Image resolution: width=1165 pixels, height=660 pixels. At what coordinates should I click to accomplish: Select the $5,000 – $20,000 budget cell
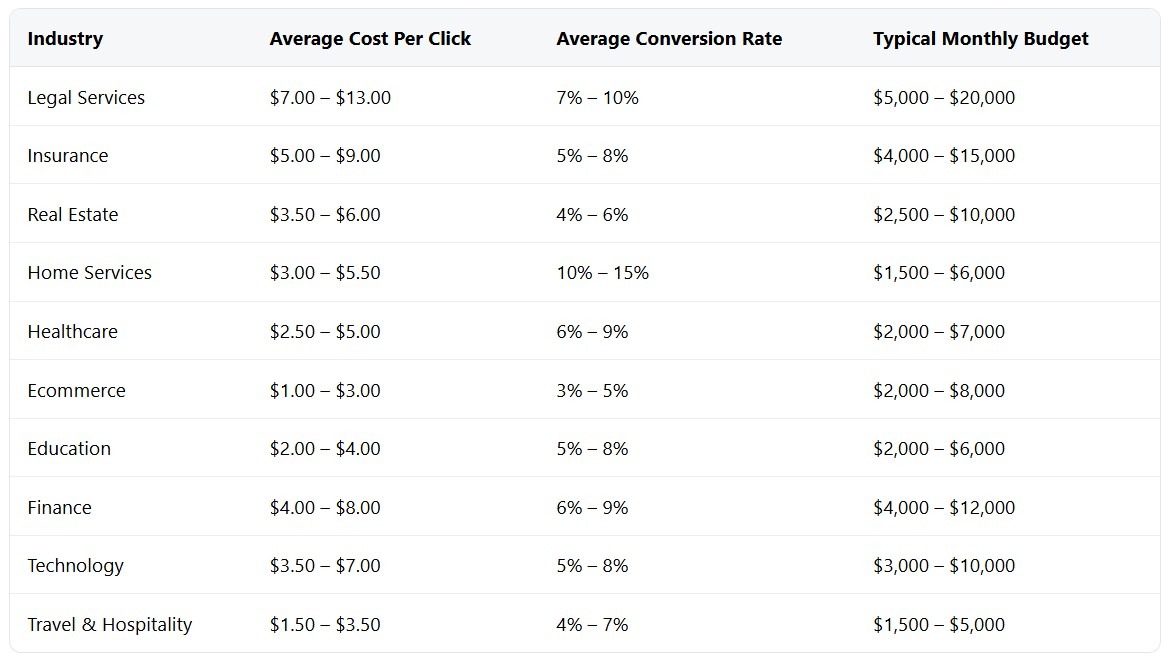(x=943, y=97)
